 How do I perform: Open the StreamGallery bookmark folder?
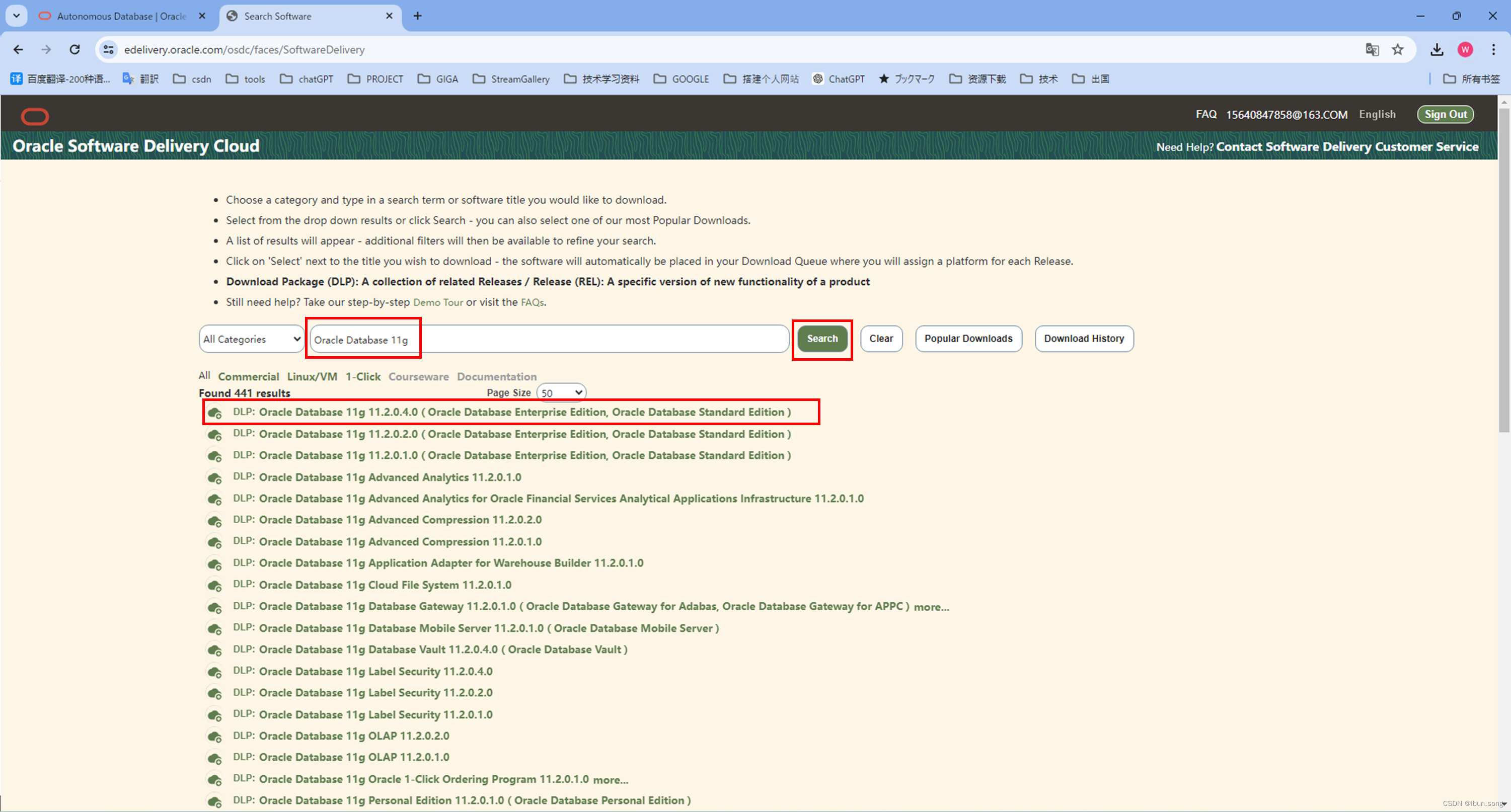pos(511,78)
